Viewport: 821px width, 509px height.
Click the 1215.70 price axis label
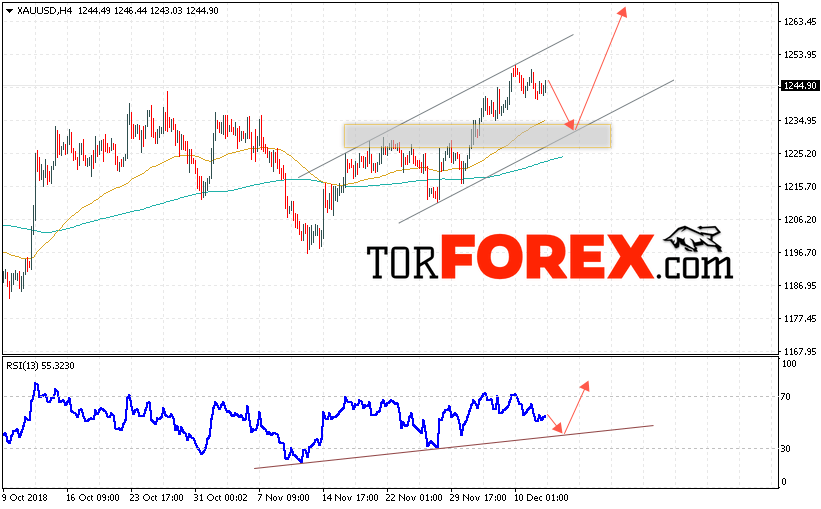(800, 186)
